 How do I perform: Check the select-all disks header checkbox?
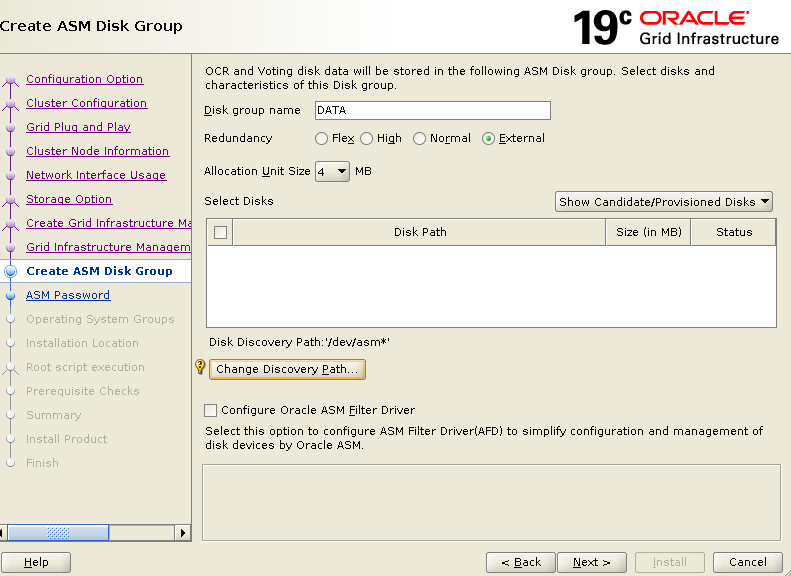click(220, 232)
